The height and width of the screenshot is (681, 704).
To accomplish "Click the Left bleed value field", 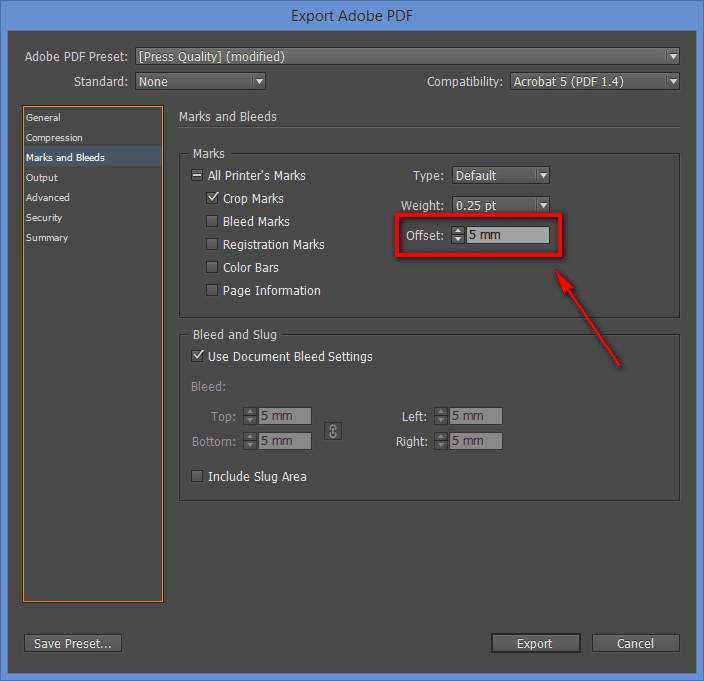I will click(476, 416).
